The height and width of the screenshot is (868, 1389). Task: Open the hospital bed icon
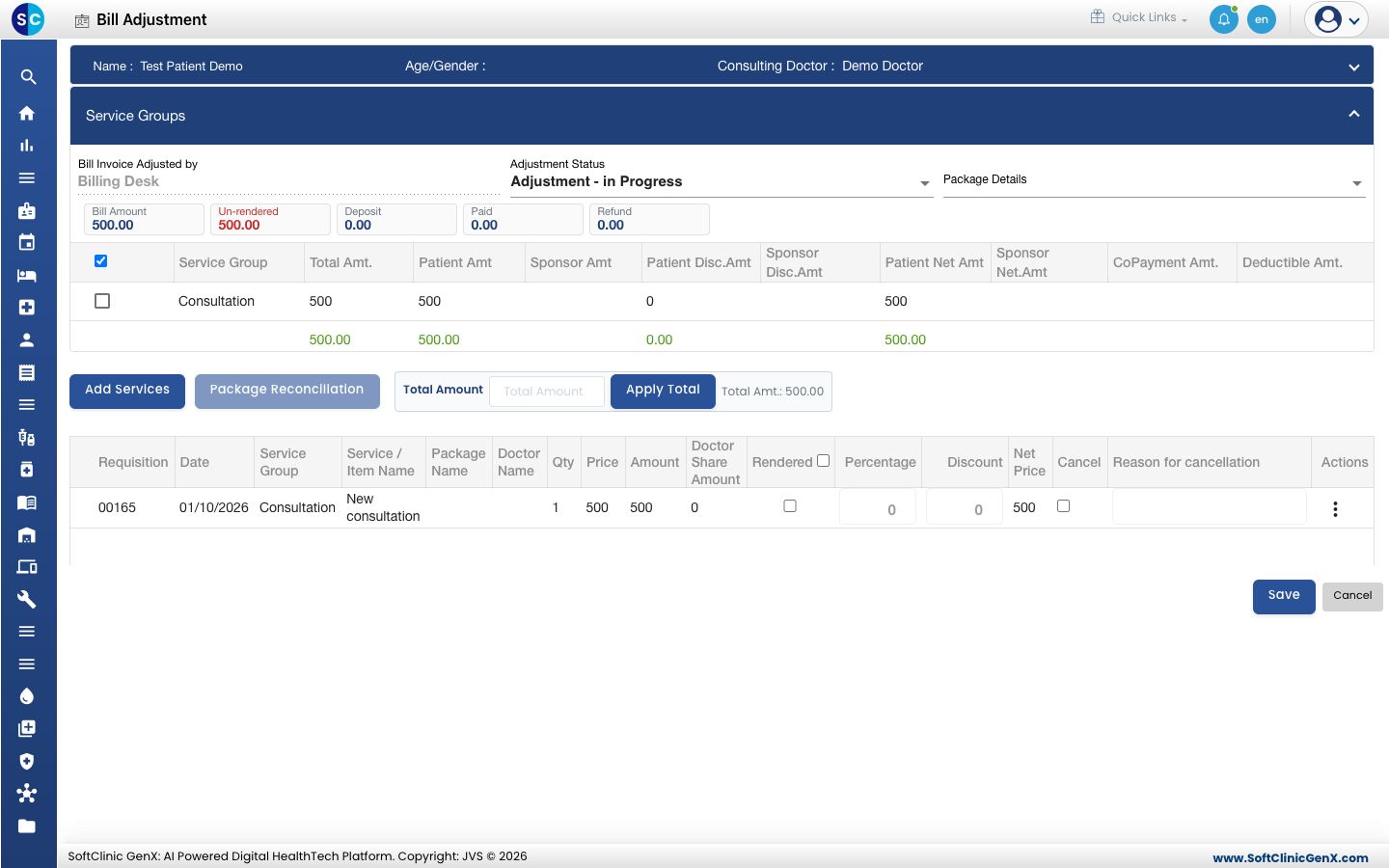tap(27, 275)
